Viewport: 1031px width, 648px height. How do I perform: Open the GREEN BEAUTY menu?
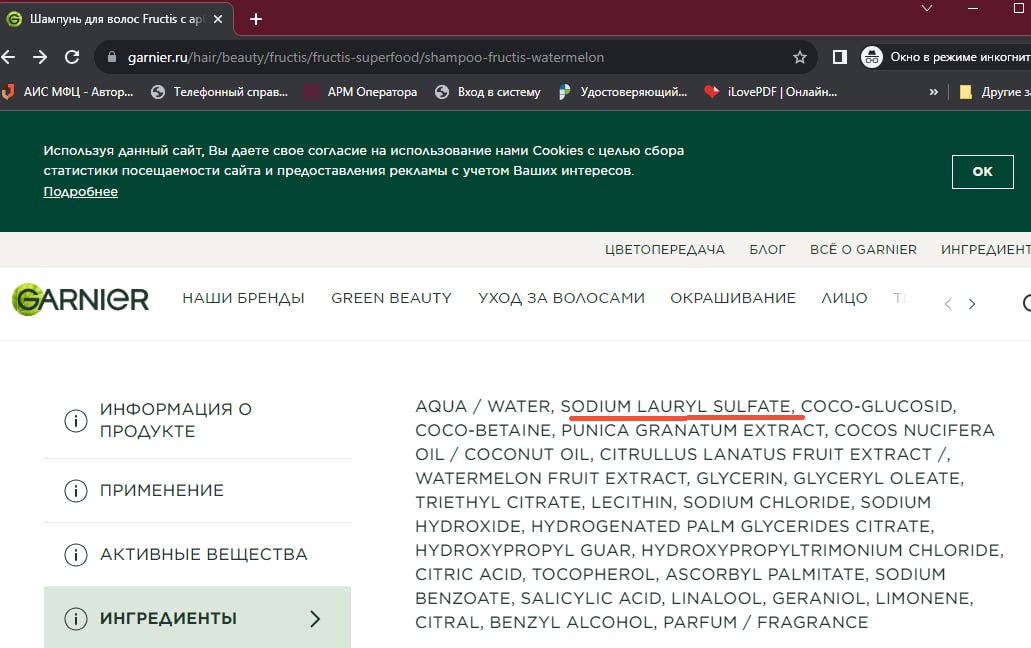391,298
